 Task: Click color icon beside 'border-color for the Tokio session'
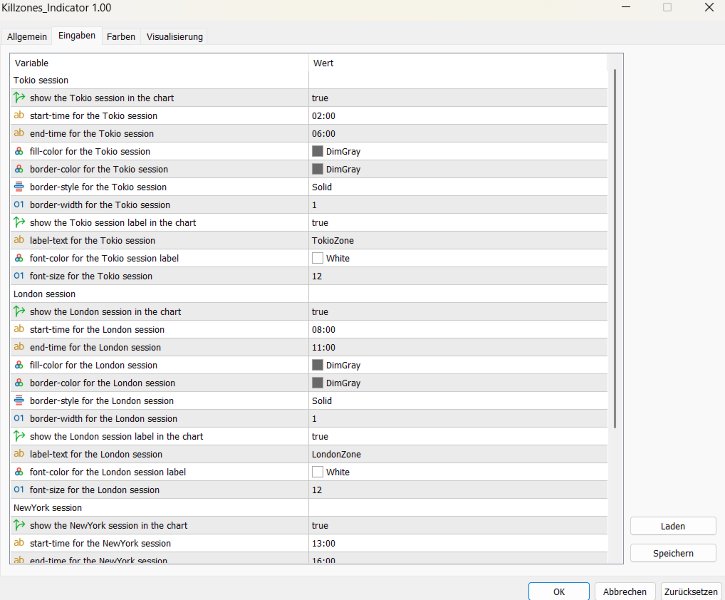click(x=19, y=169)
